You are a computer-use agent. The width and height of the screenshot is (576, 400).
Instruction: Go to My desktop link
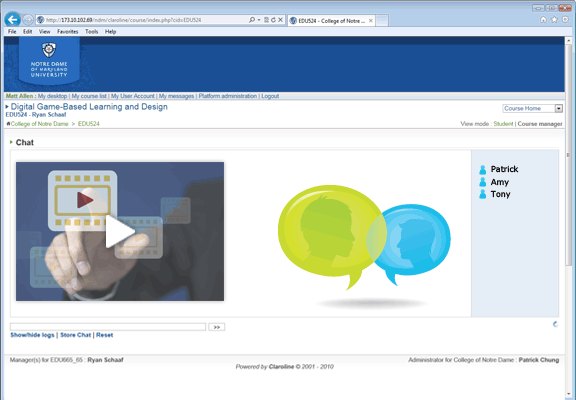(53, 96)
